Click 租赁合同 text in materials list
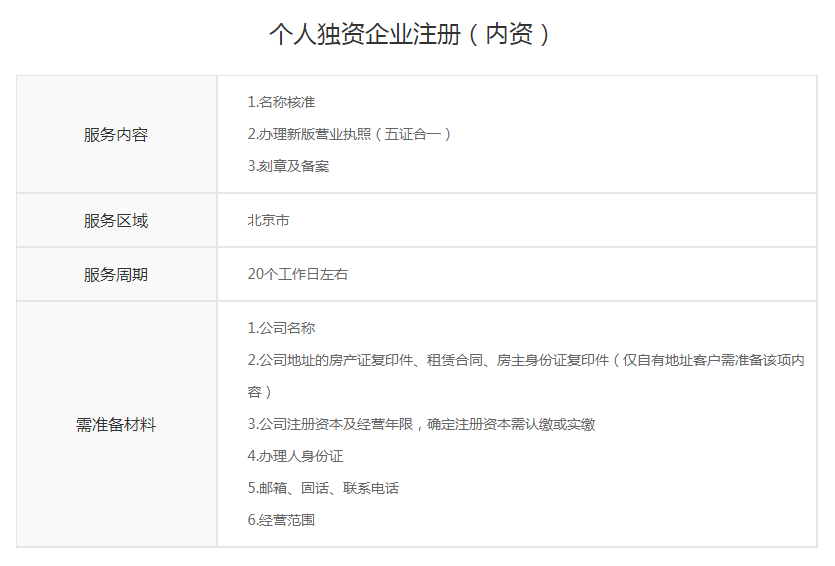 point(456,360)
